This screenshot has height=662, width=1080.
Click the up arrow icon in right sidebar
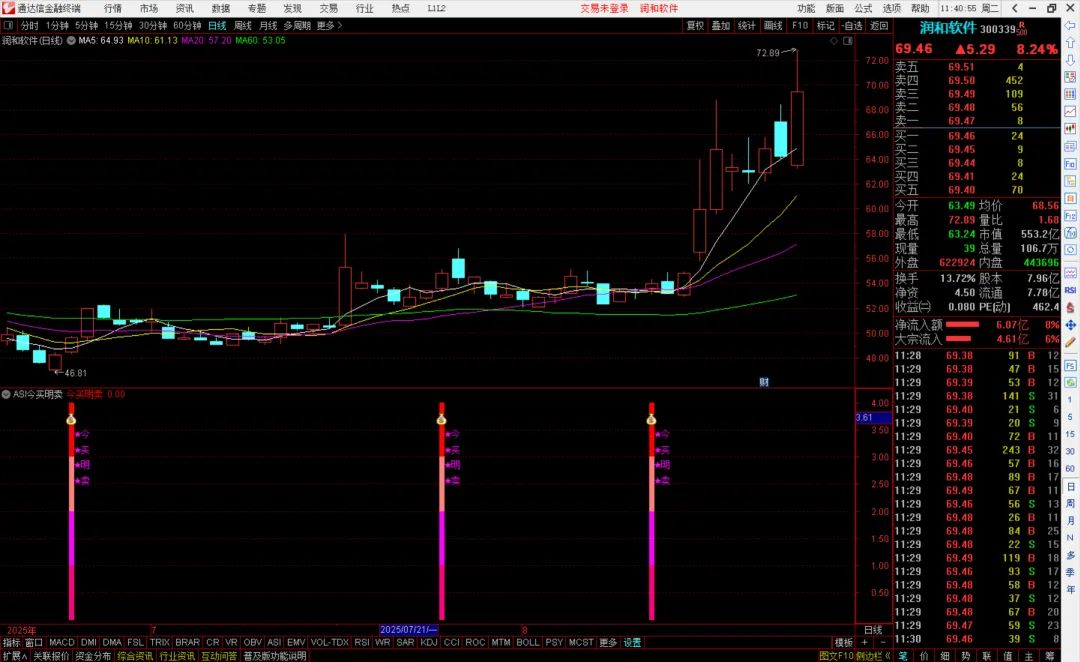1070,43
